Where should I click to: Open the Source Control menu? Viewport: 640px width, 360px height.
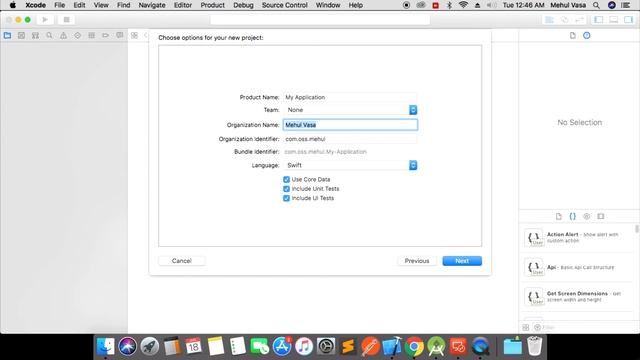tap(284, 5)
